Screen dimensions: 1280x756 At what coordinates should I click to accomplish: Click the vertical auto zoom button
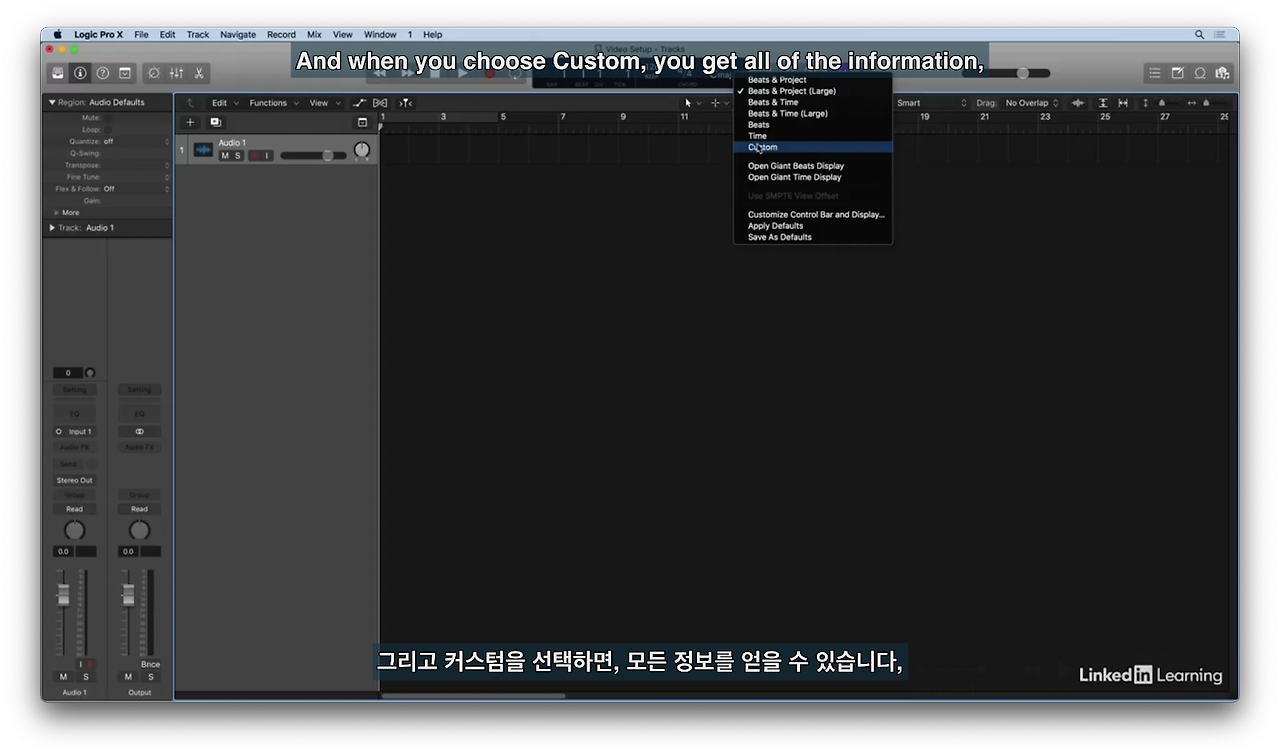pyautogui.click(x=1103, y=103)
